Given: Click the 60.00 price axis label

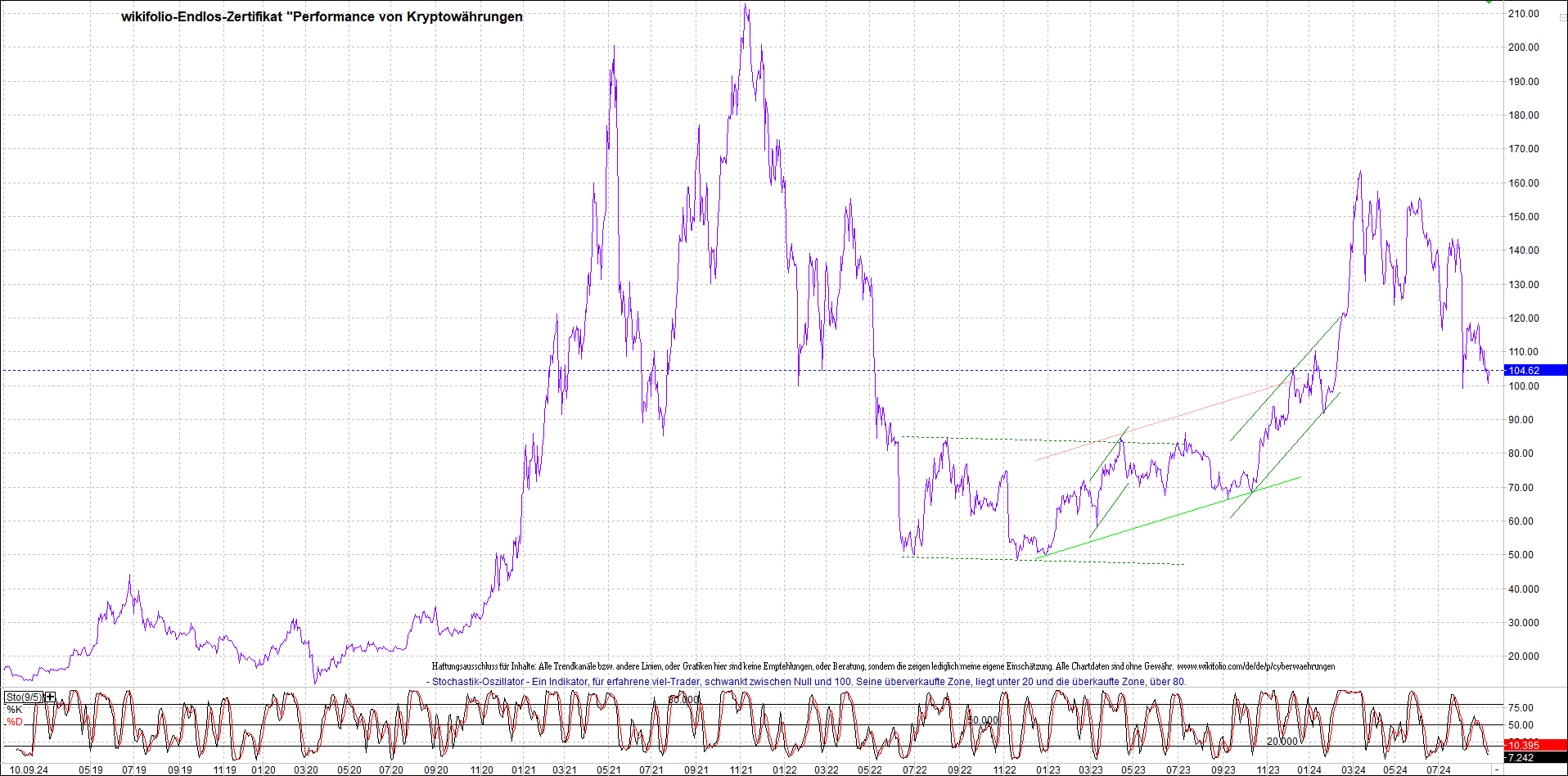Looking at the screenshot, I should [1521, 521].
